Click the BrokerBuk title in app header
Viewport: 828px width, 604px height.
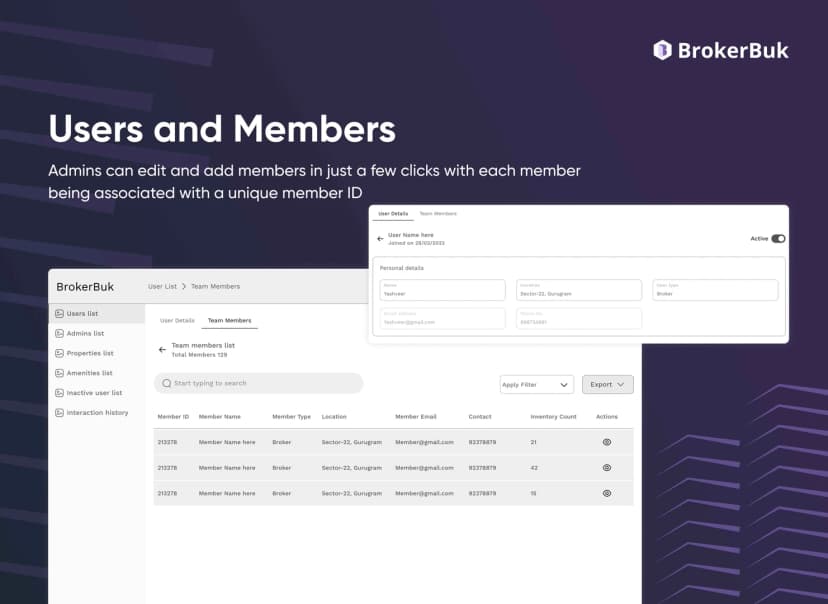(85, 287)
